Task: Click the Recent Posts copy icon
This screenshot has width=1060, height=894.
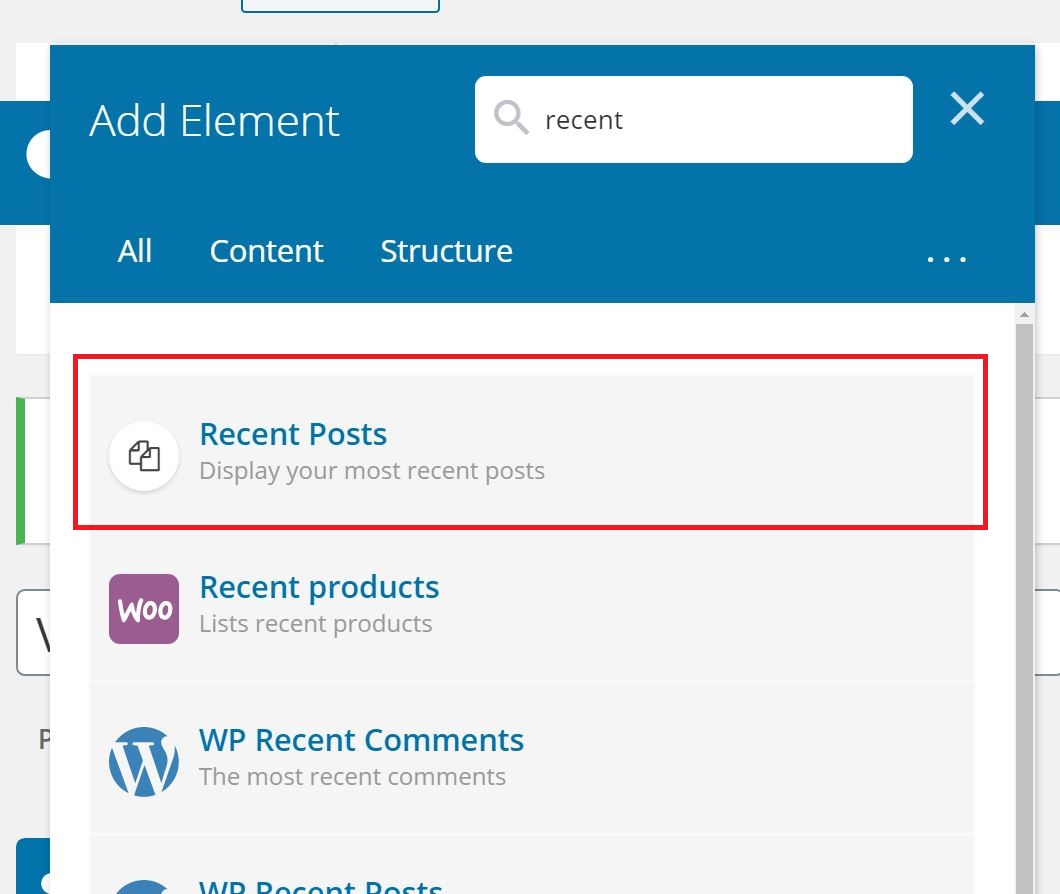Action: [144, 456]
